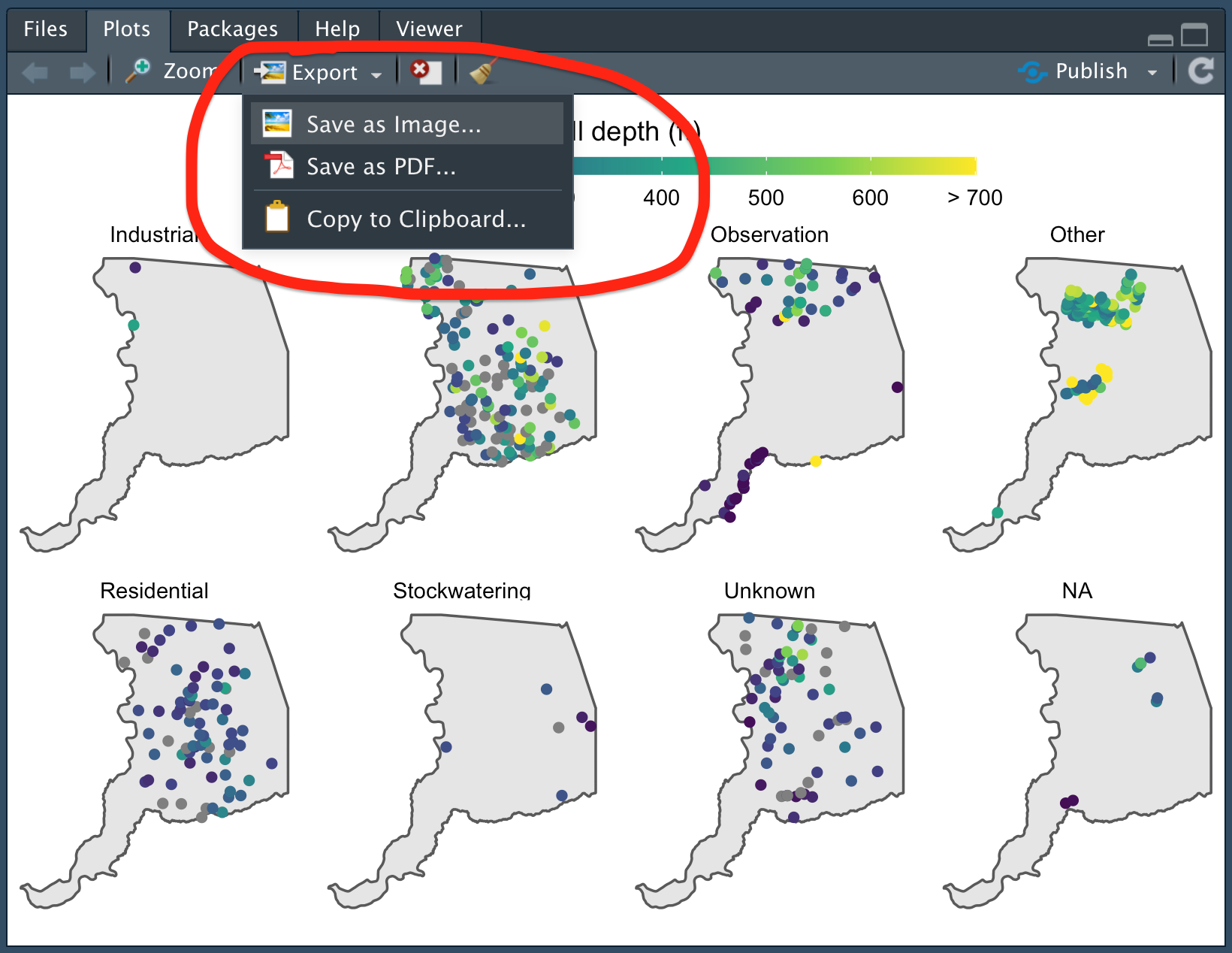This screenshot has width=1232, height=953.
Task: Click the Publish sync icon
Action: click(1033, 71)
